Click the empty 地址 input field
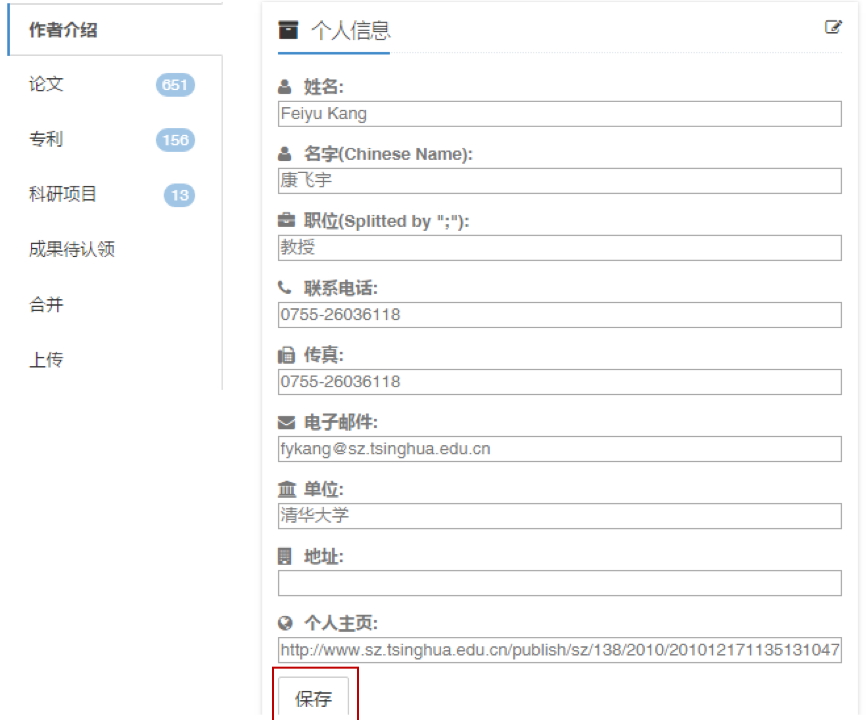The width and height of the screenshot is (866, 720). (x=559, y=583)
